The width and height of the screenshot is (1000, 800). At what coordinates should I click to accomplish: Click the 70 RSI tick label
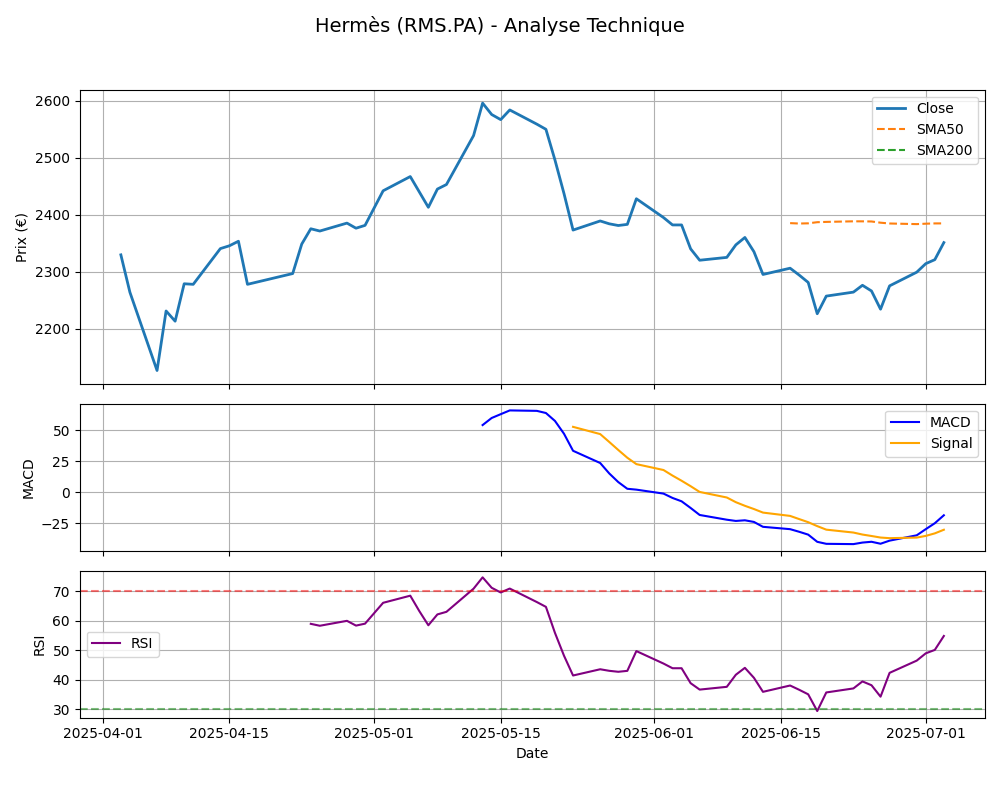coord(61,592)
